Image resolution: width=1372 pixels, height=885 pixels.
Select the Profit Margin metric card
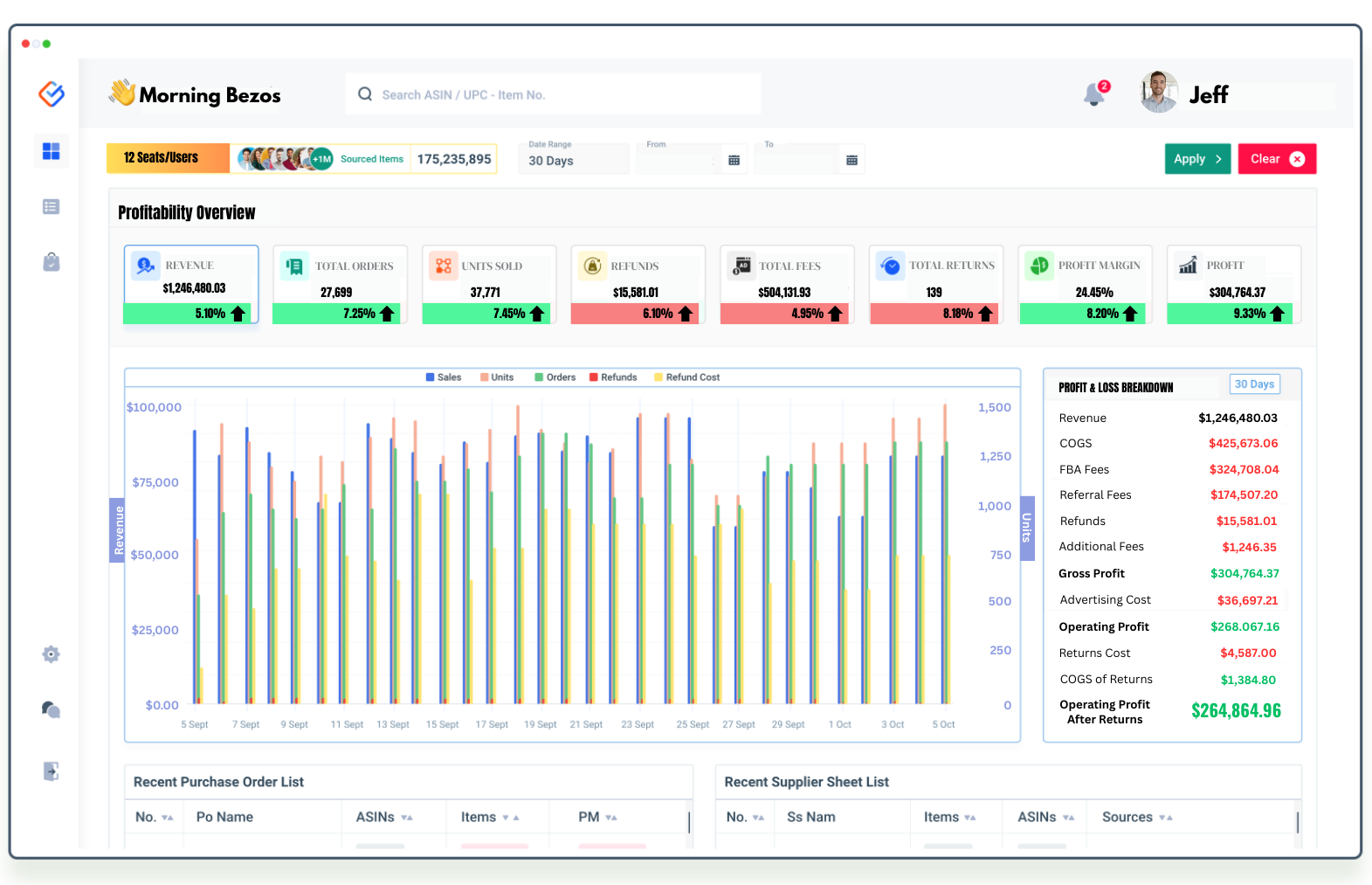(1085, 285)
